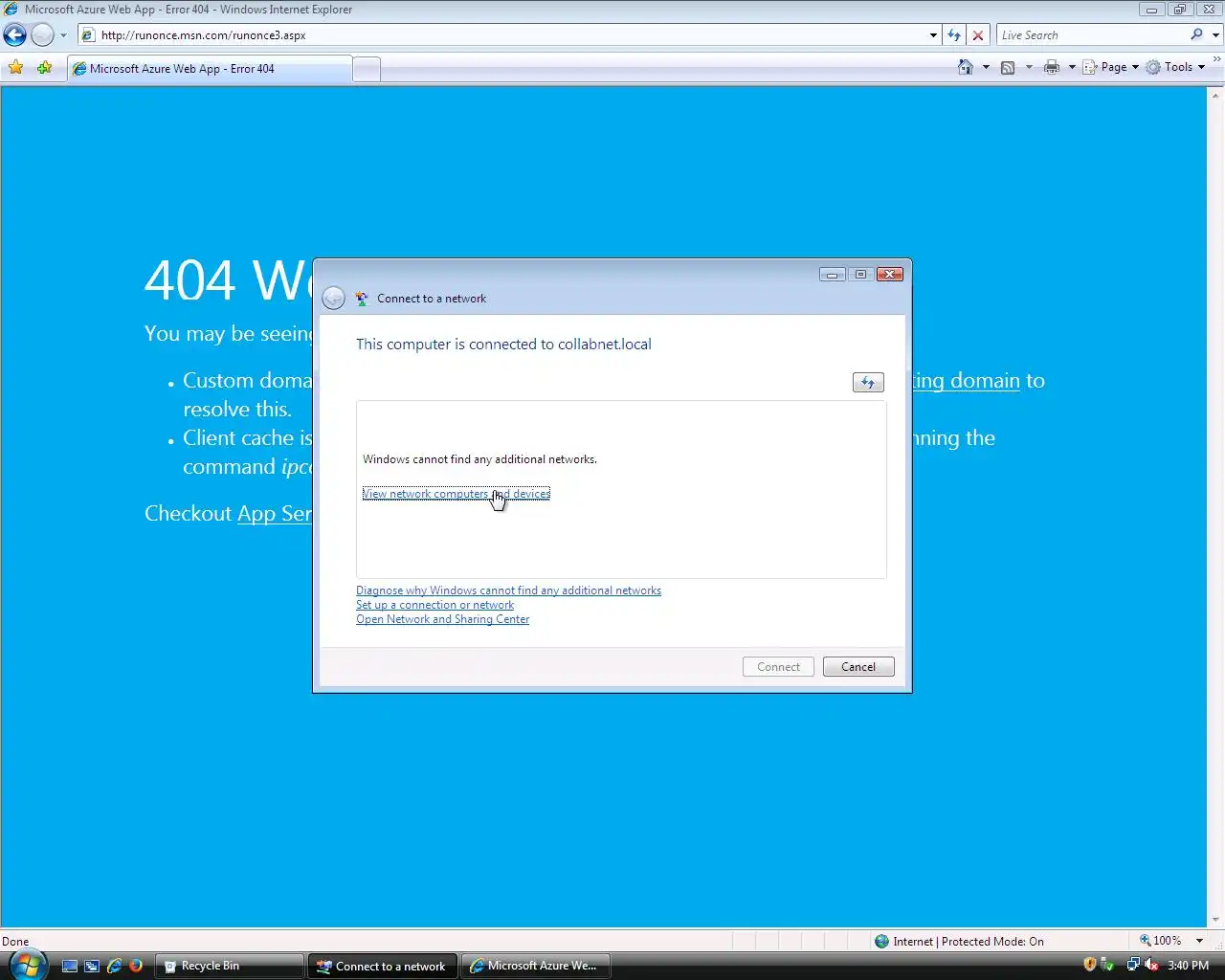Open Diagnose why Windows cannot find networks link

[x=508, y=590]
